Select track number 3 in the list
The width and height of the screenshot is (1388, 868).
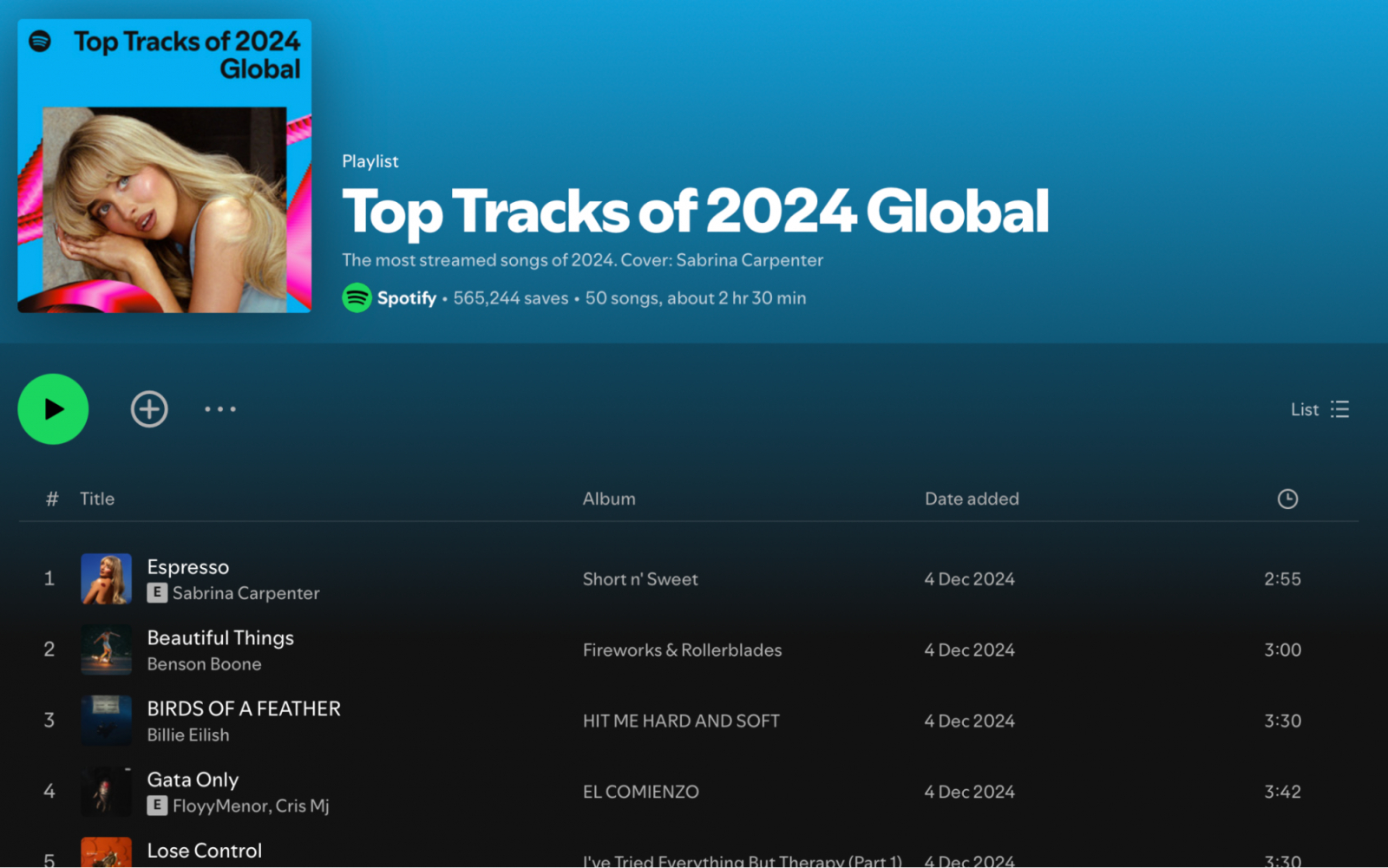tap(49, 721)
